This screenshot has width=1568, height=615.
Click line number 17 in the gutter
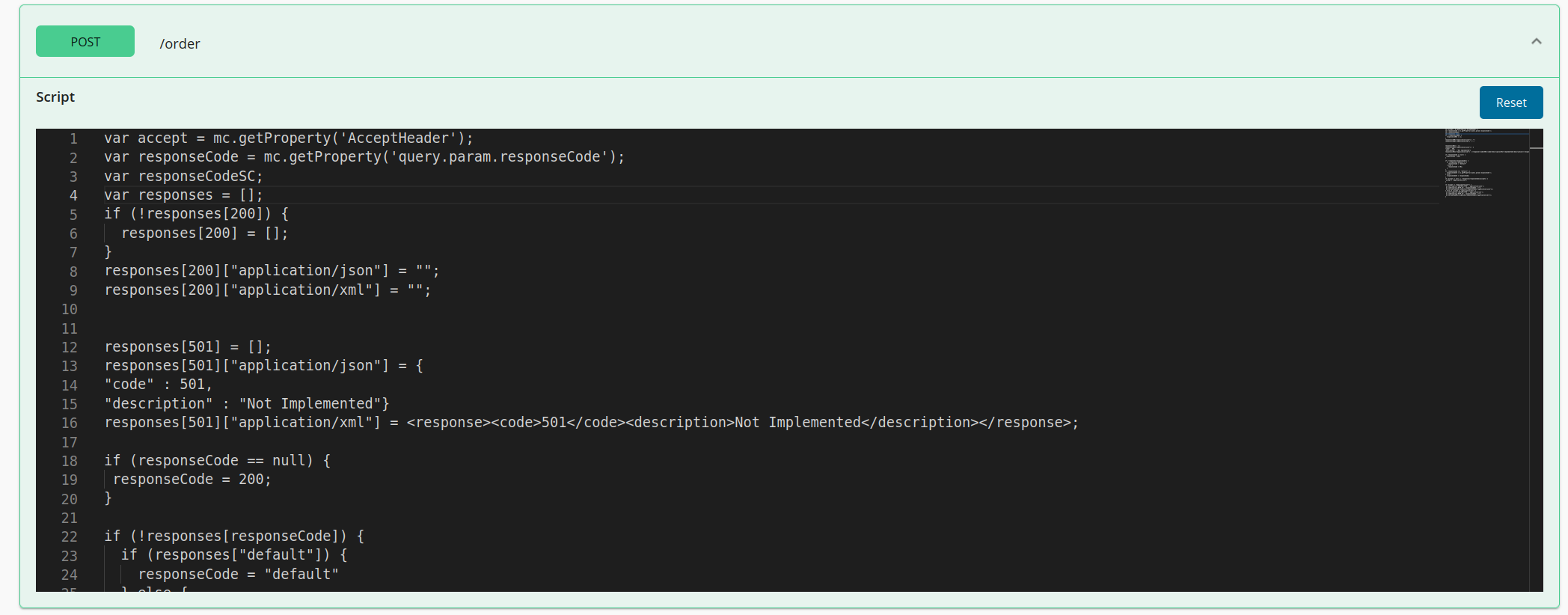(x=70, y=442)
